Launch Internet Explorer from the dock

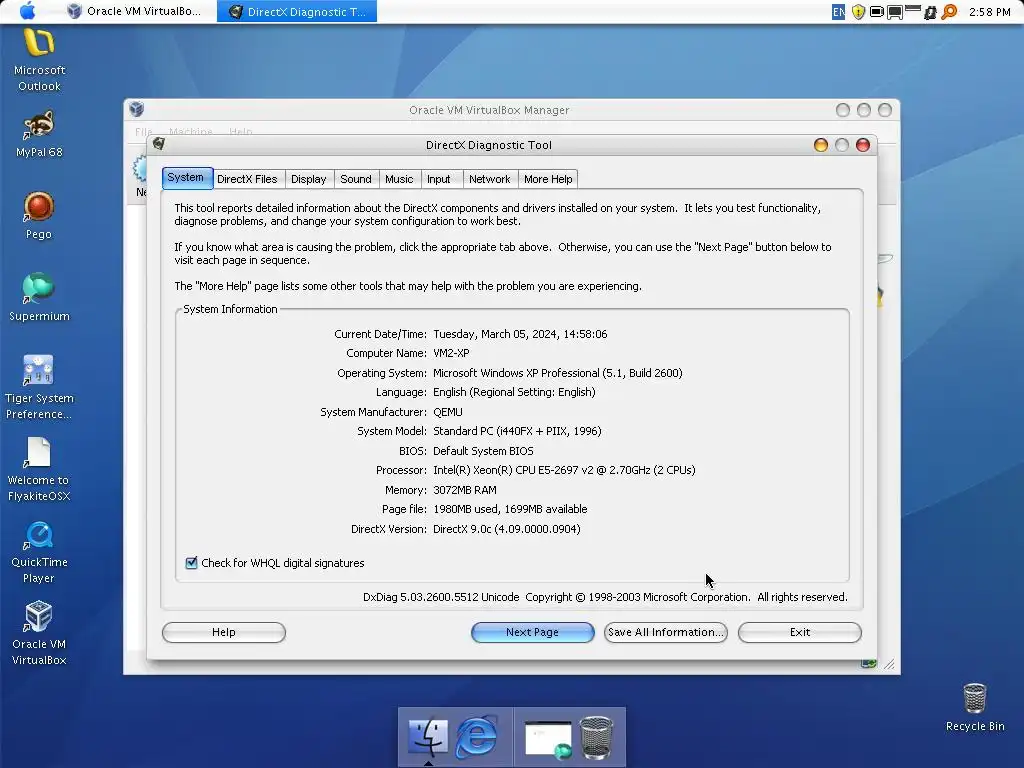476,737
